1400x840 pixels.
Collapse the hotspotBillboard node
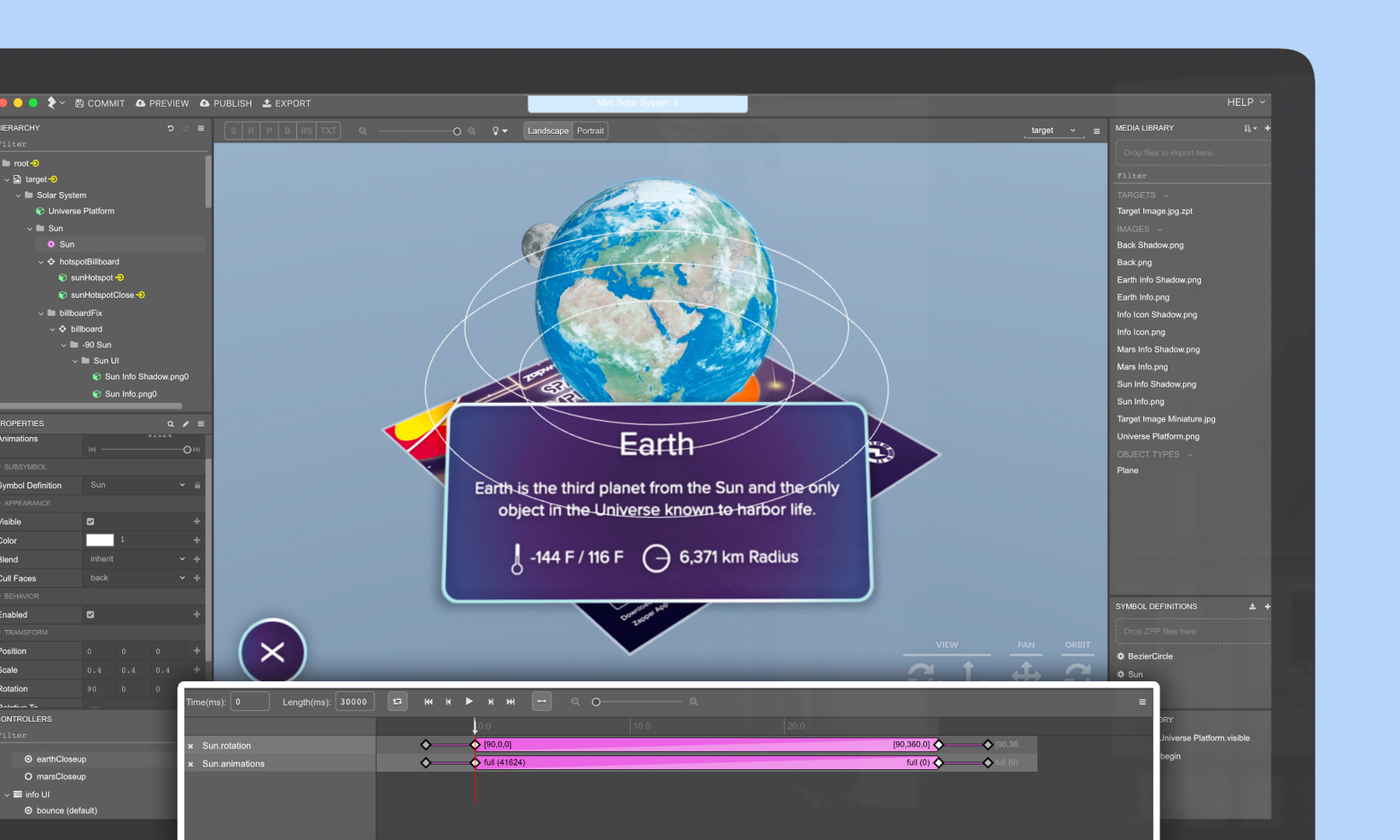pyautogui.click(x=41, y=262)
